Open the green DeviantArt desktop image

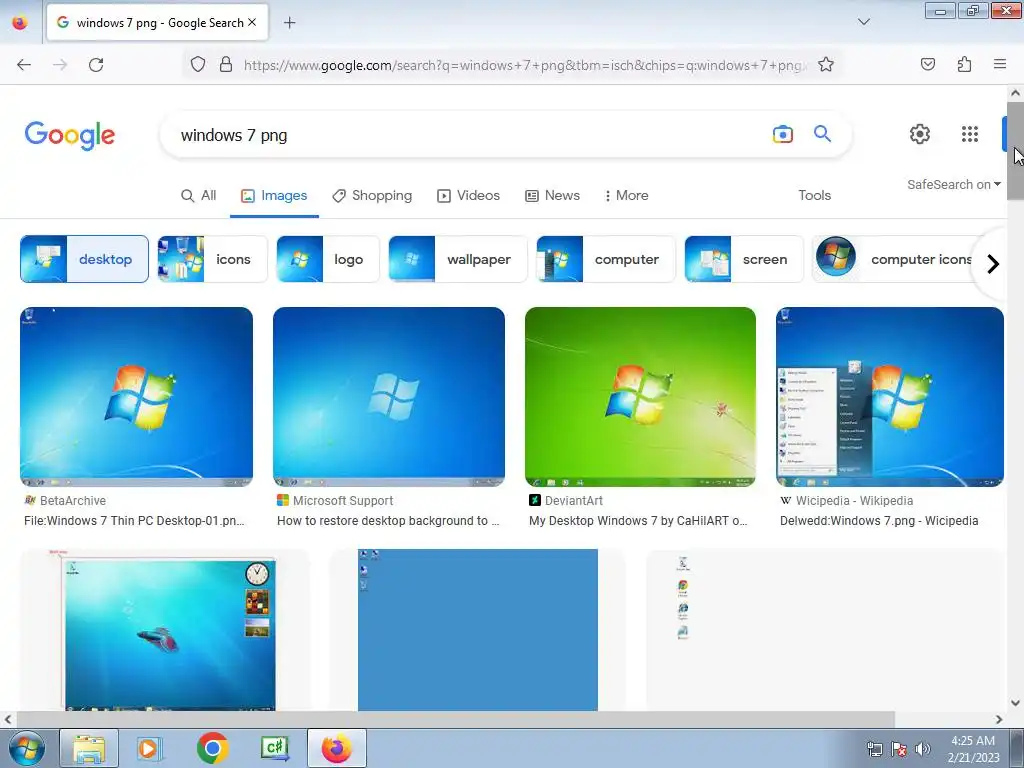pos(640,397)
